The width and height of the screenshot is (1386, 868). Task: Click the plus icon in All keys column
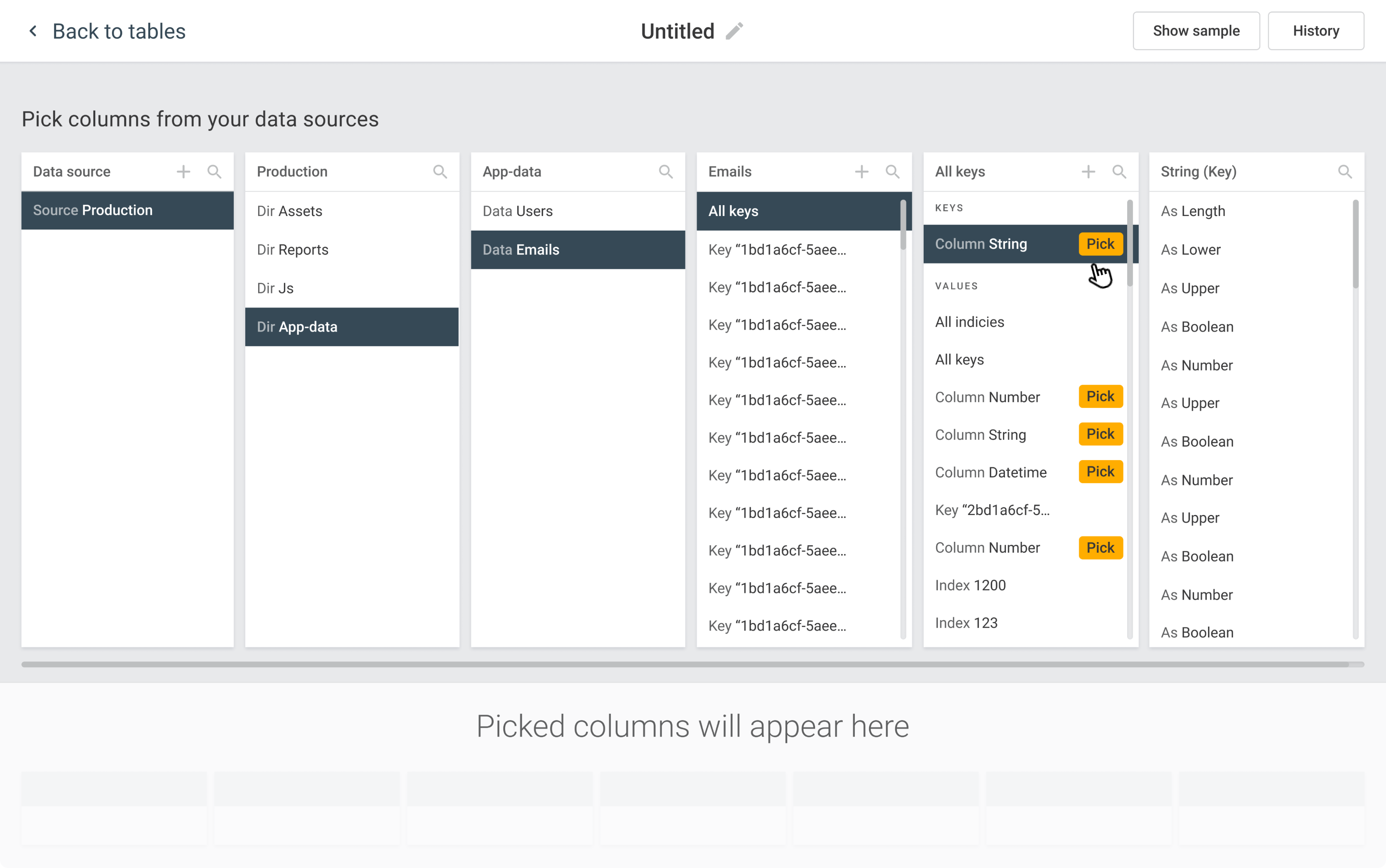coord(1088,172)
